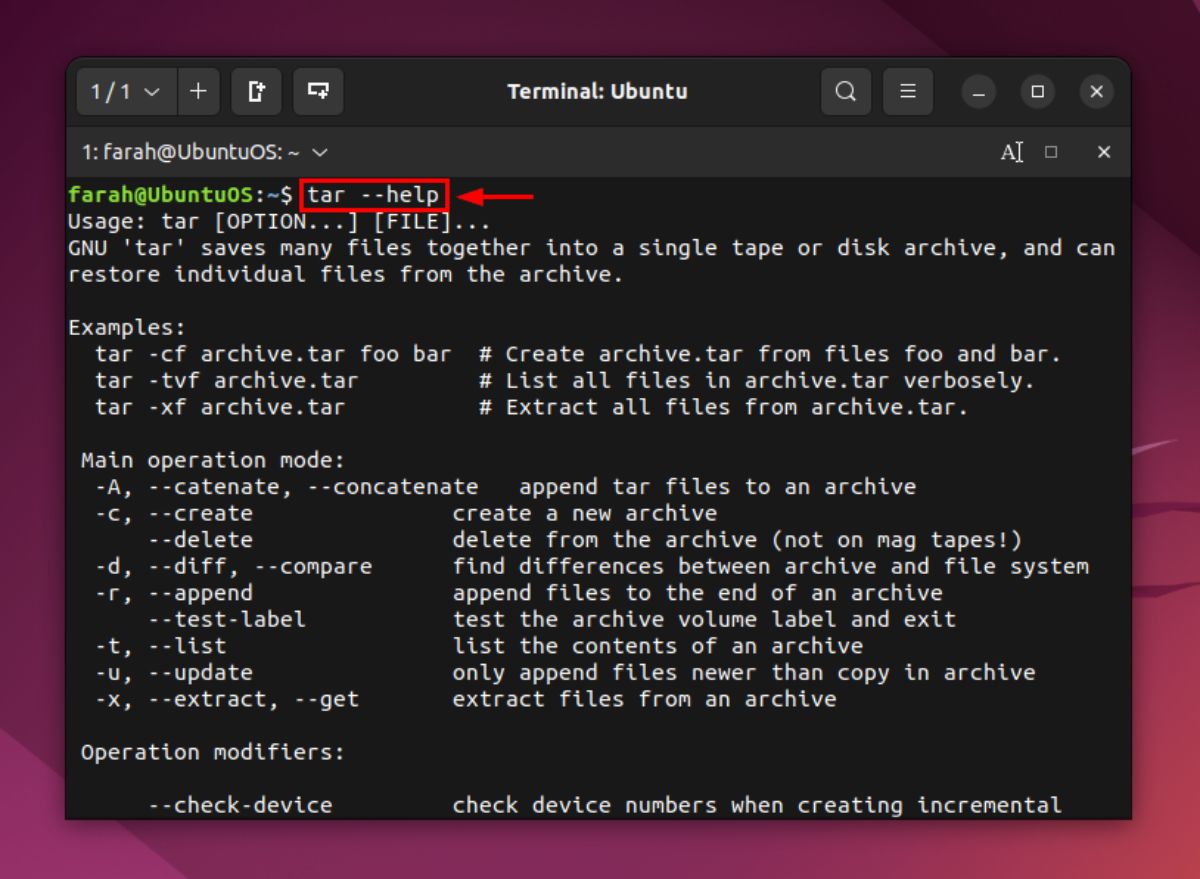Click the farah@UbuntuOS:~$ shell prompt
1200x879 pixels.
coord(180,194)
